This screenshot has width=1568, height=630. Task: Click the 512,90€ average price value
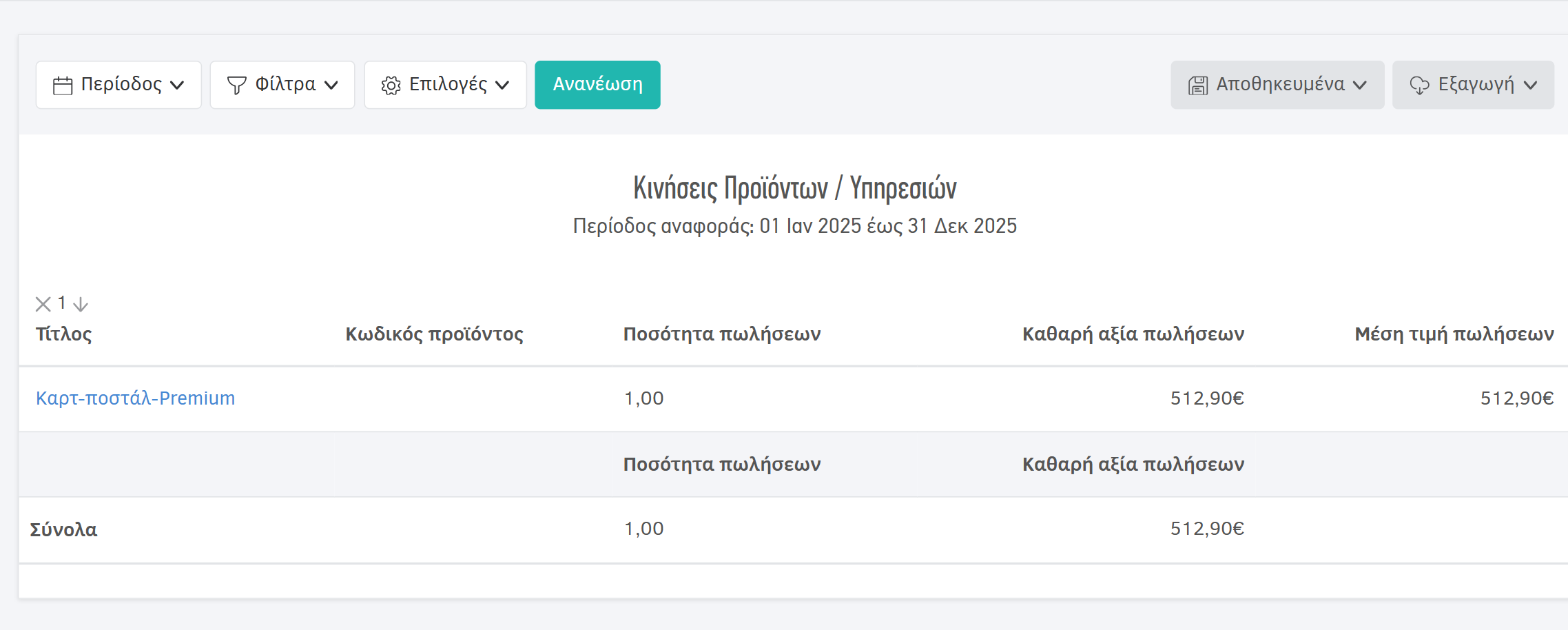tap(1517, 398)
